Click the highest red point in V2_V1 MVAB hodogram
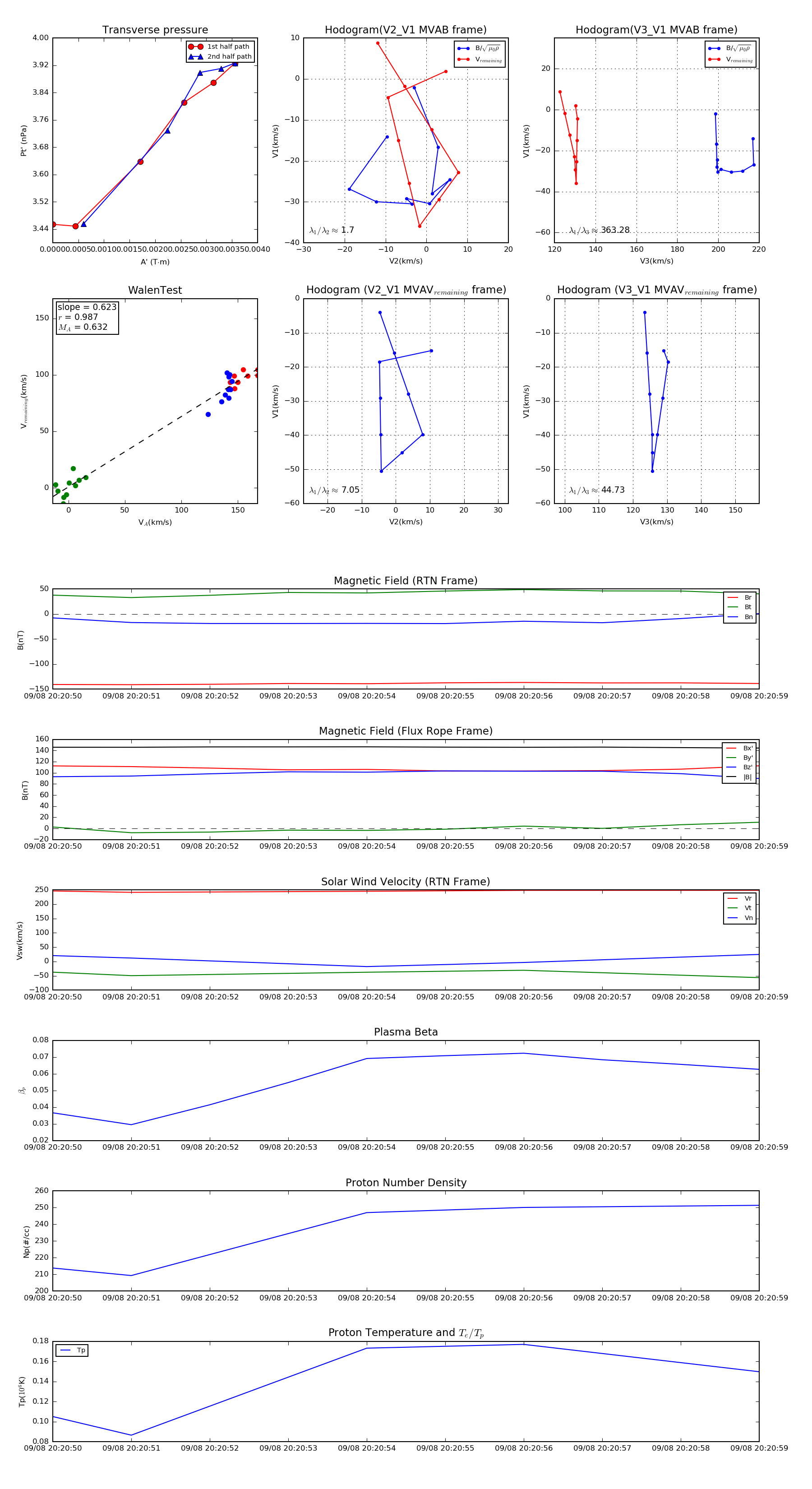 click(378, 43)
